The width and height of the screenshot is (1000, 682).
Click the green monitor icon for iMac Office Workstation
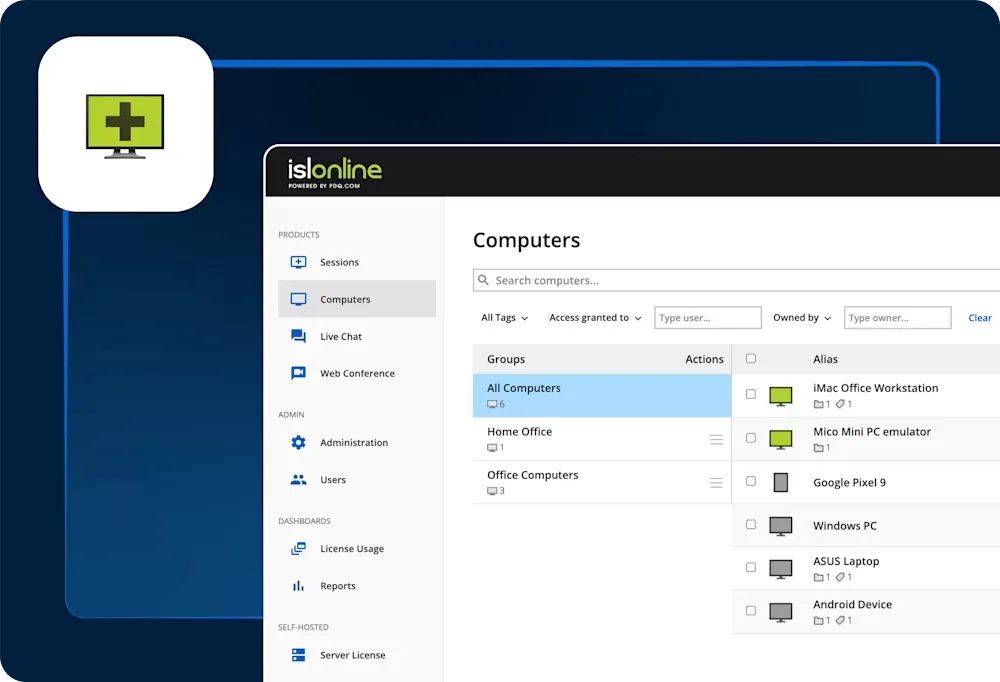coord(781,396)
